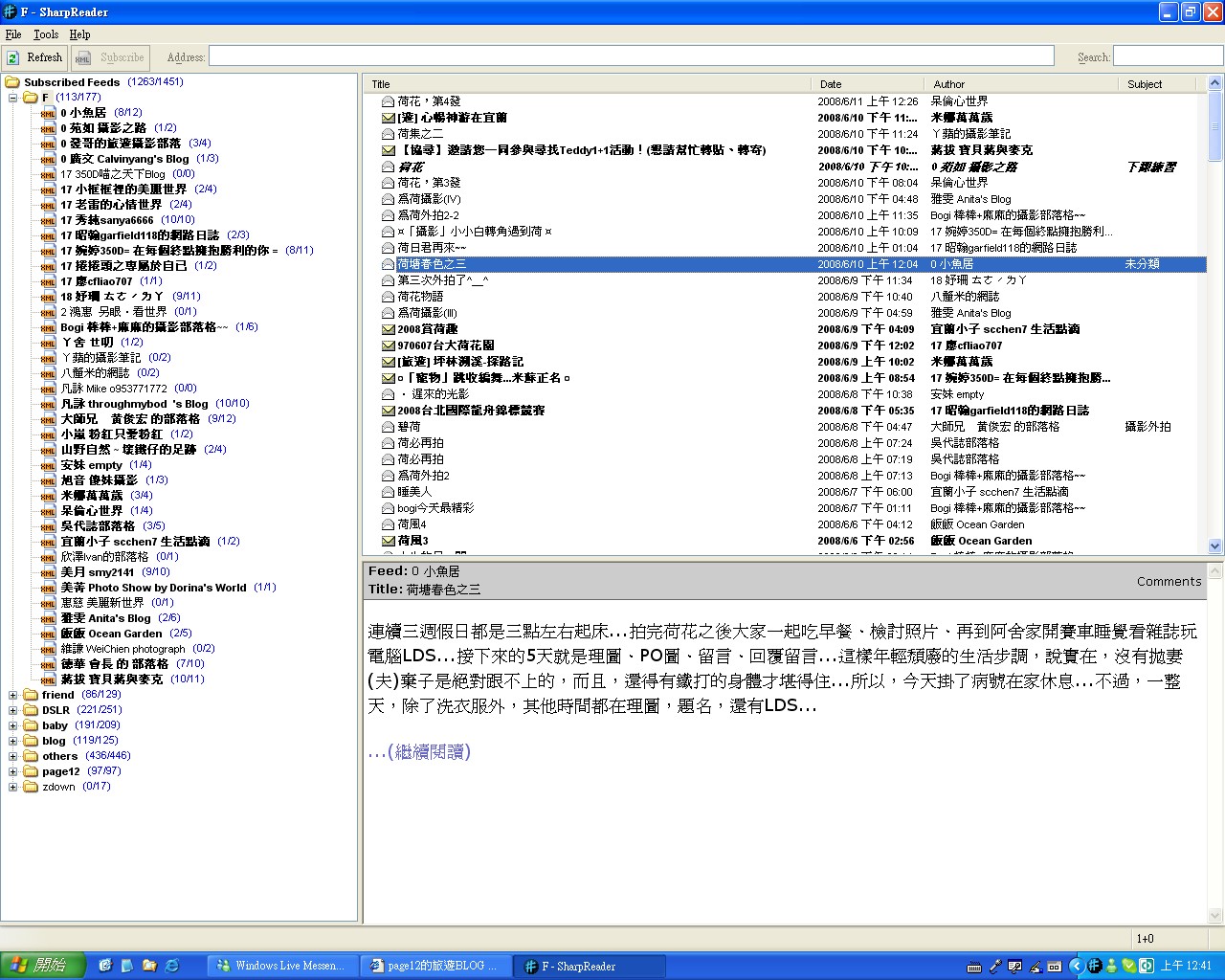Open the File menu

pyautogui.click(x=13, y=34)
